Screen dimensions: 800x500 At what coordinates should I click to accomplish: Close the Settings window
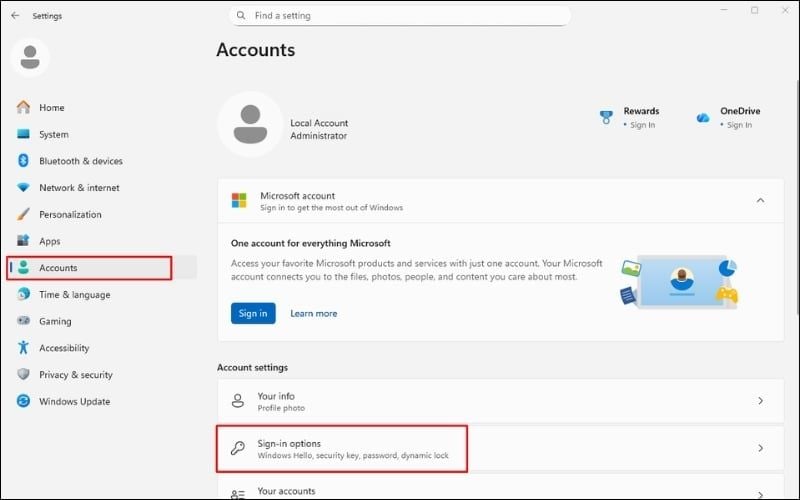(x=785, y=10)
